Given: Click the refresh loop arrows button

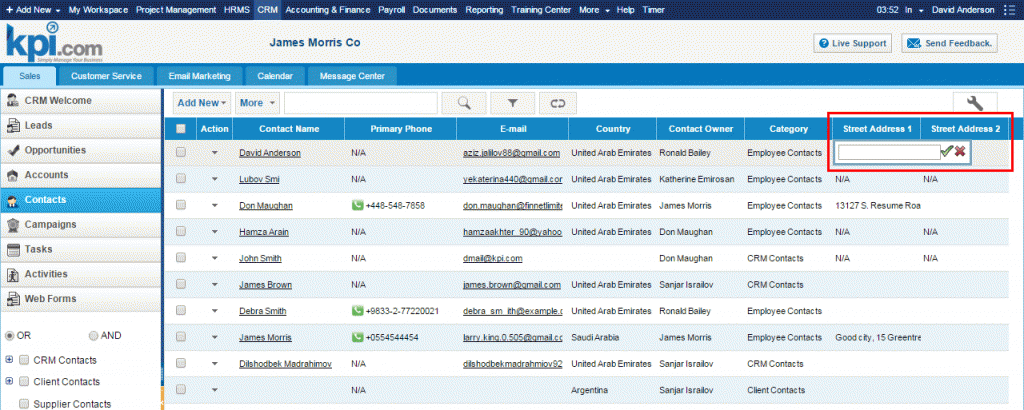Looking at the screenshot, I should 557,103.
